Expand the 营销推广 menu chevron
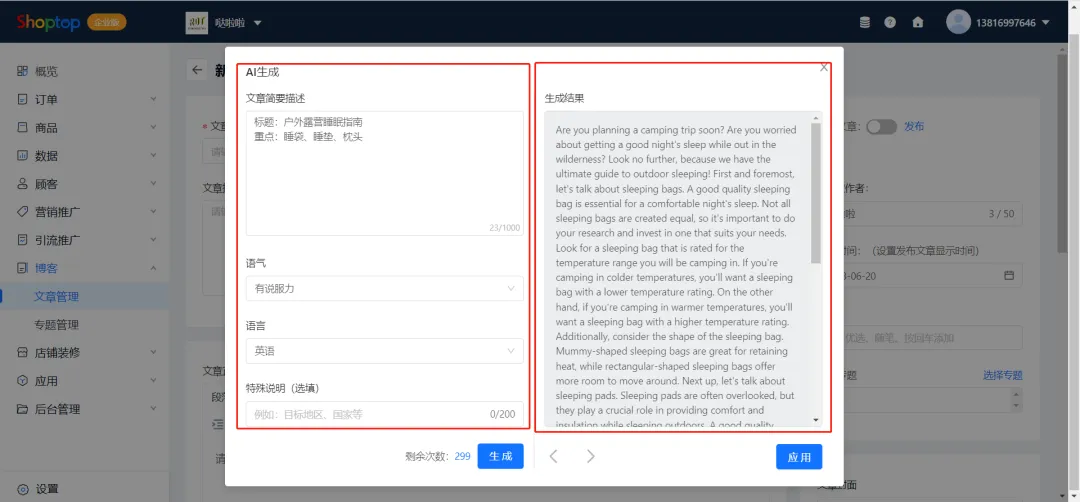Screen dimensions: 1080x502 (x=153, y=211)
